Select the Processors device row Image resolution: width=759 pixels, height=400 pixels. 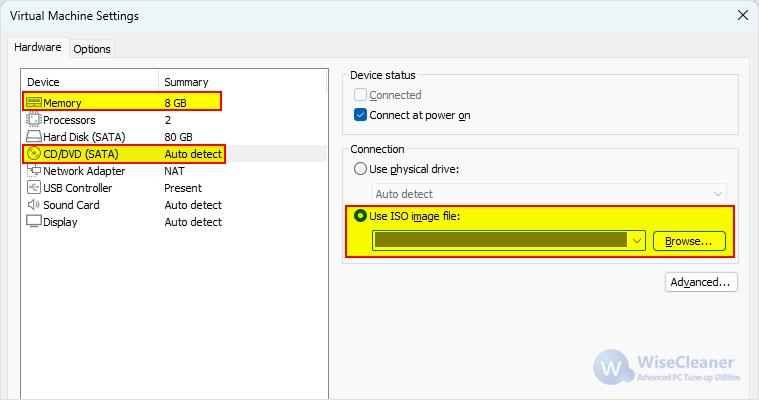(x=174, y=120)
